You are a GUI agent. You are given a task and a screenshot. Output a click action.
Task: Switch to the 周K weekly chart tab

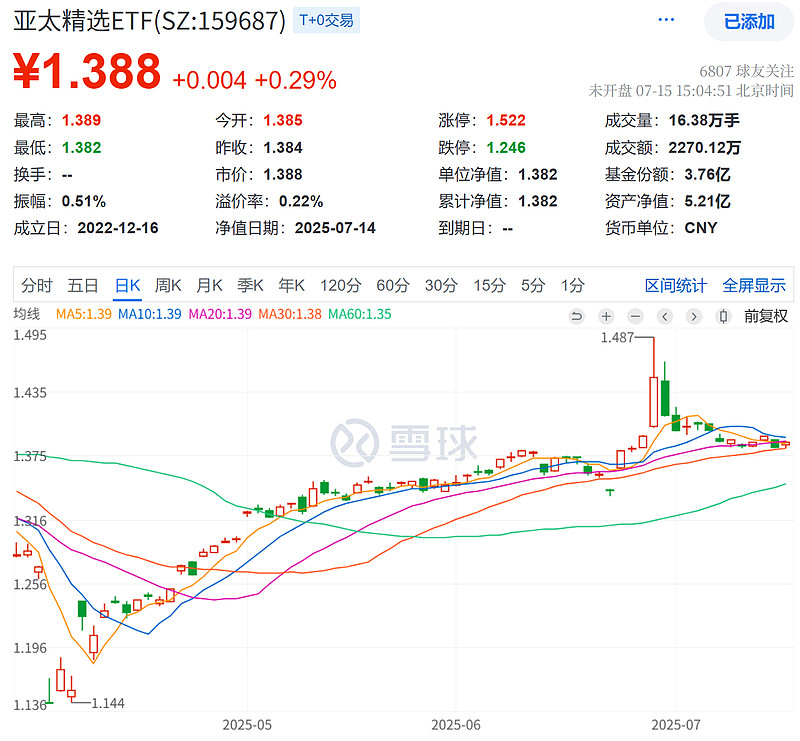(x=170, y=285)
